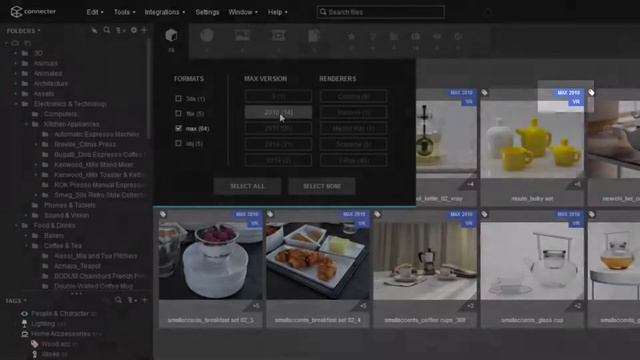The height and width of the screenshot is (360, 640).
Task: Open the glass cup teapot thumbnail
Action: coord(532,260)
